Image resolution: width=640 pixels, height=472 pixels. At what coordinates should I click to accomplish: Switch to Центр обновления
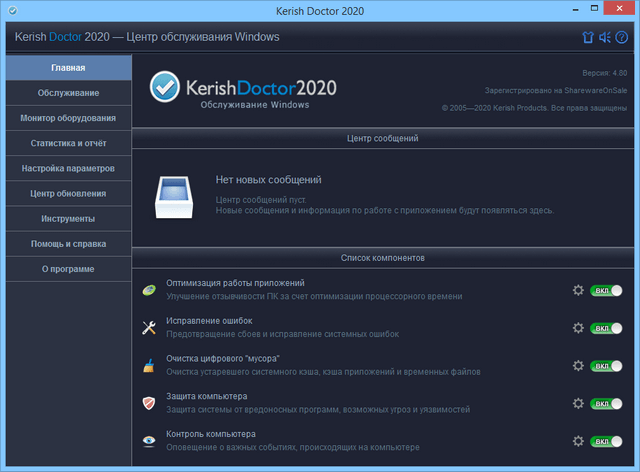tap(69, 194)
